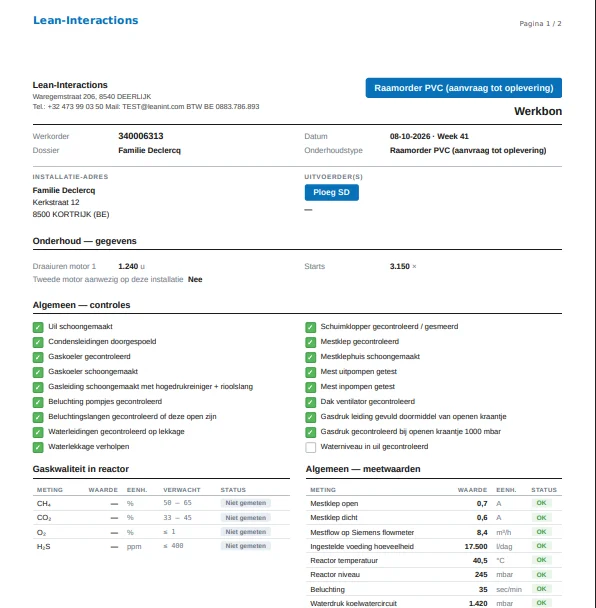
Task: Click the blue 'Raamorder PVC' header button
Action: 463,88
